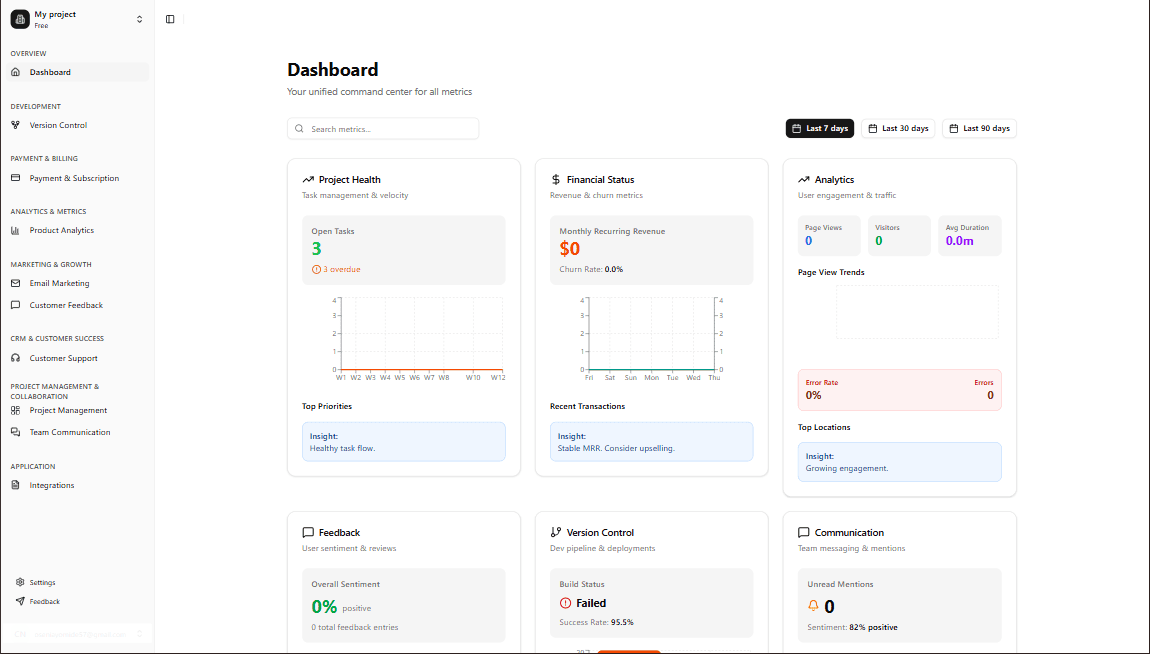Screen dimensions: 1150x654
Task: Click the Email Marketing envelope icon
Action: click(17, 283)
